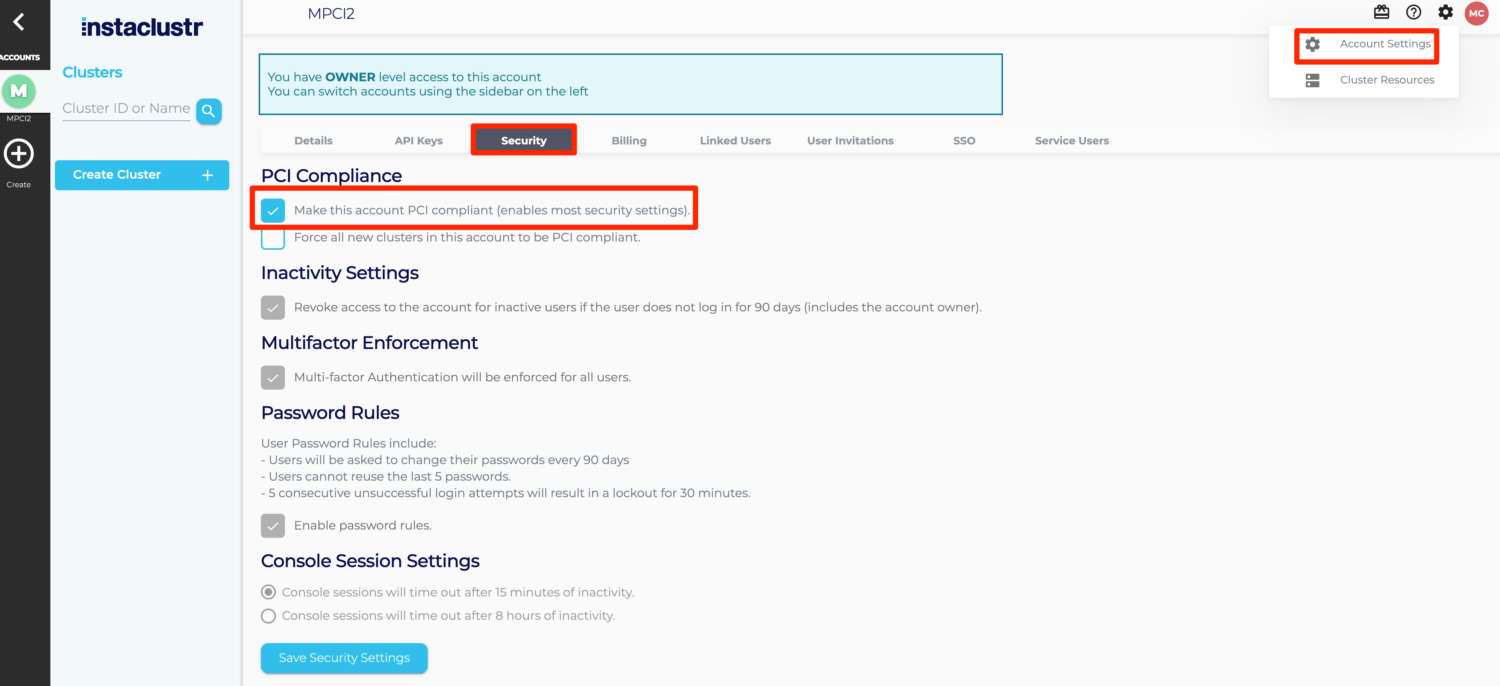Click the settings gear in the top bar
The image size is (1500, 686).
pos(1445,12)
